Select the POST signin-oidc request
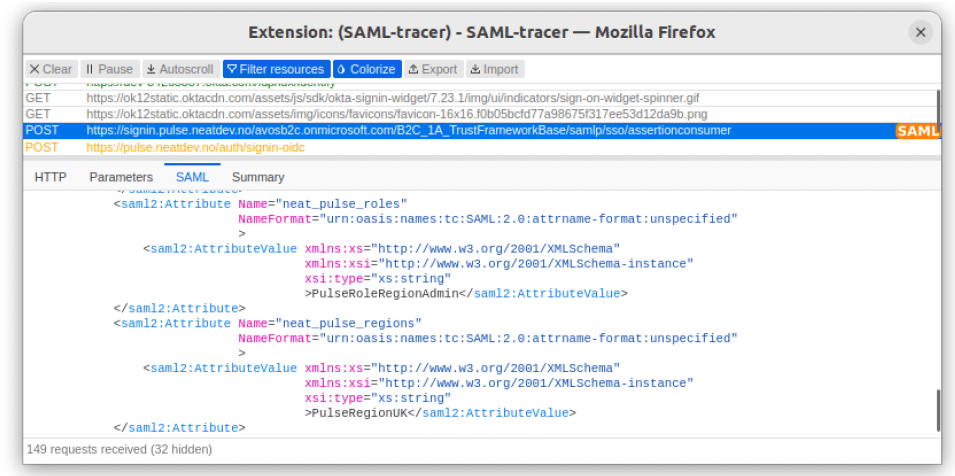This screenshot has height=476, width=955. (481, 147)
